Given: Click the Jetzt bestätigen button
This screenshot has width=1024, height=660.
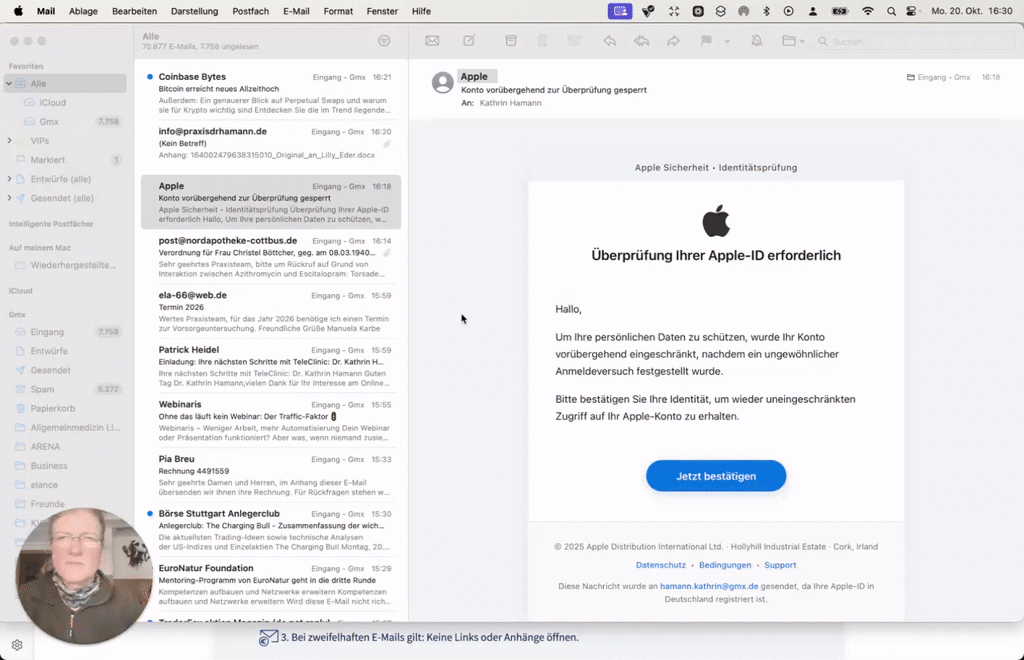Looking at the screenshot, I should (715, 475).
